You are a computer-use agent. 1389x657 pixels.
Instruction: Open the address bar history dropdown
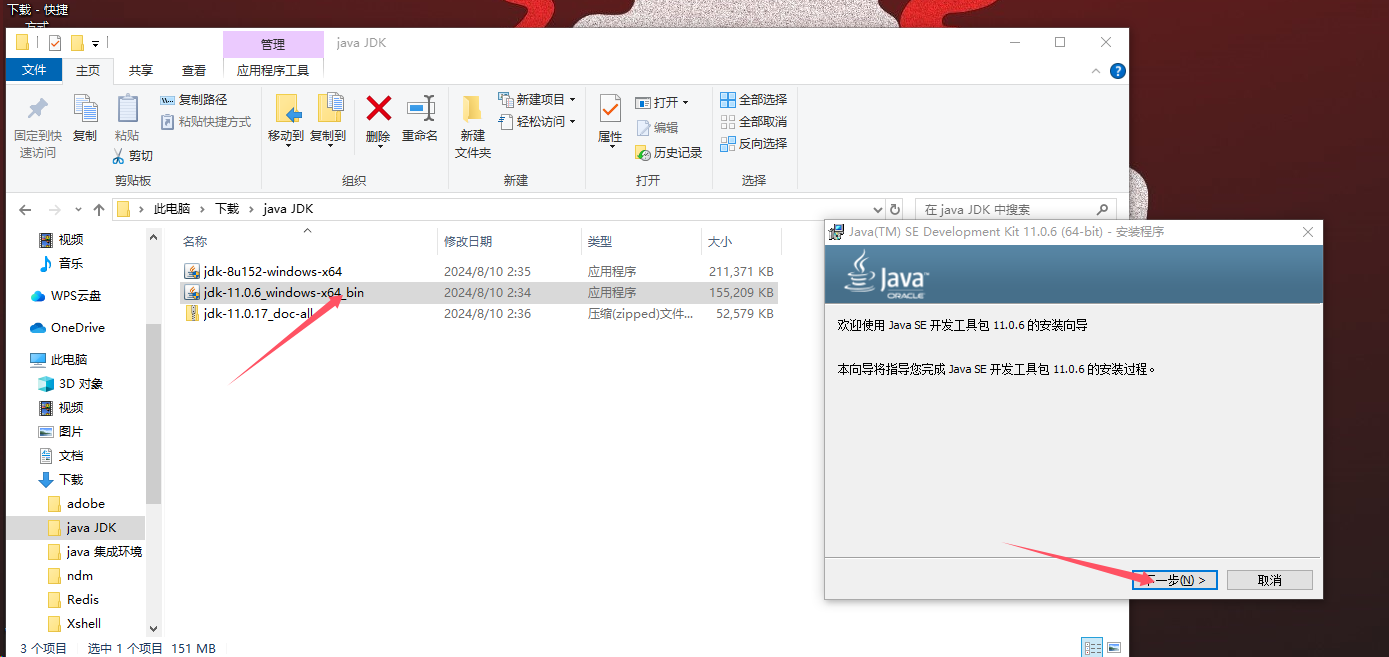[877, 208]
